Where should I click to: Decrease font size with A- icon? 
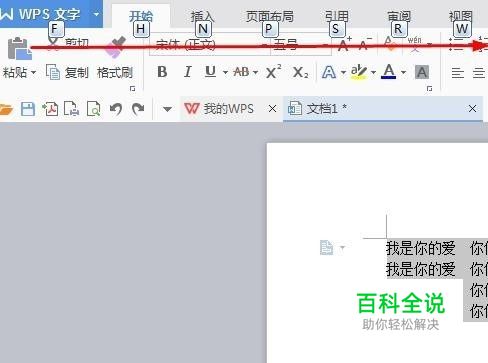pyautogui.click(x=365, y=44)
